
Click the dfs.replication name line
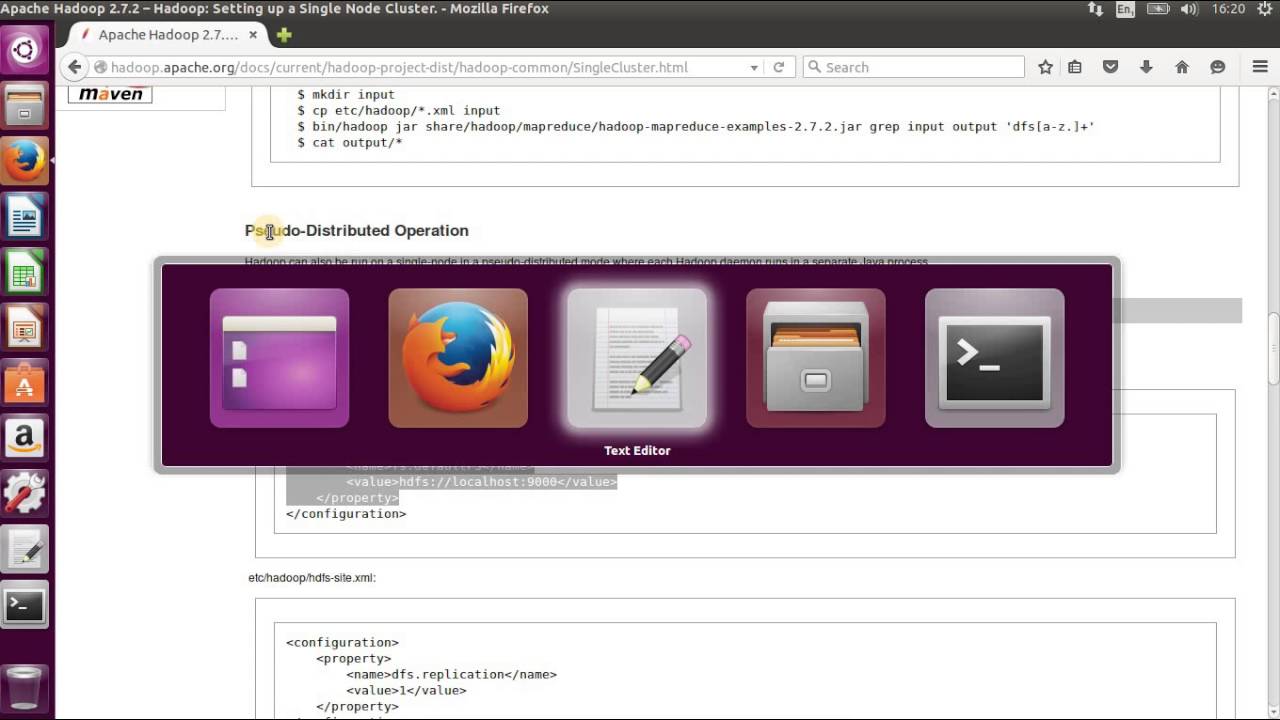(x=451, y=674)
